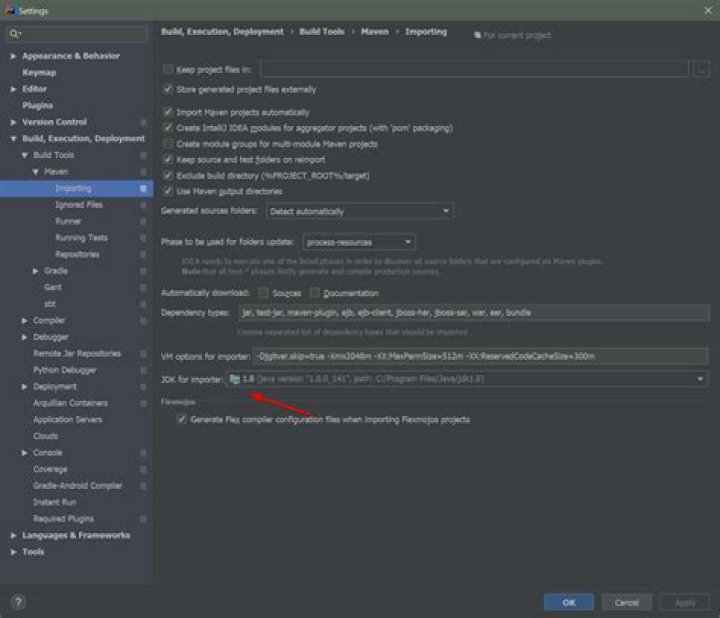Click the project-level icon beside Remote Jar Repositories
720x618 pixels.
point(143,354)
